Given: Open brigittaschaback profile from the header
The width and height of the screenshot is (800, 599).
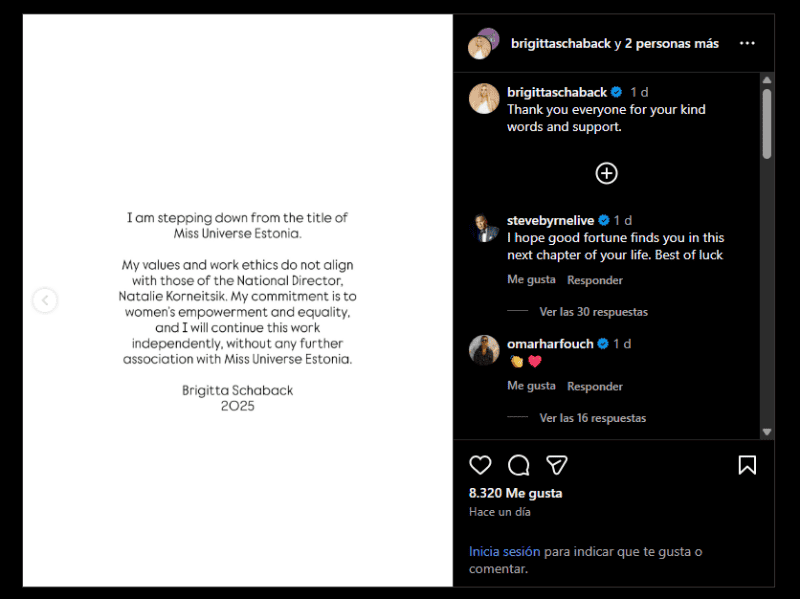Looking at the screenshot, I should 558,44.
